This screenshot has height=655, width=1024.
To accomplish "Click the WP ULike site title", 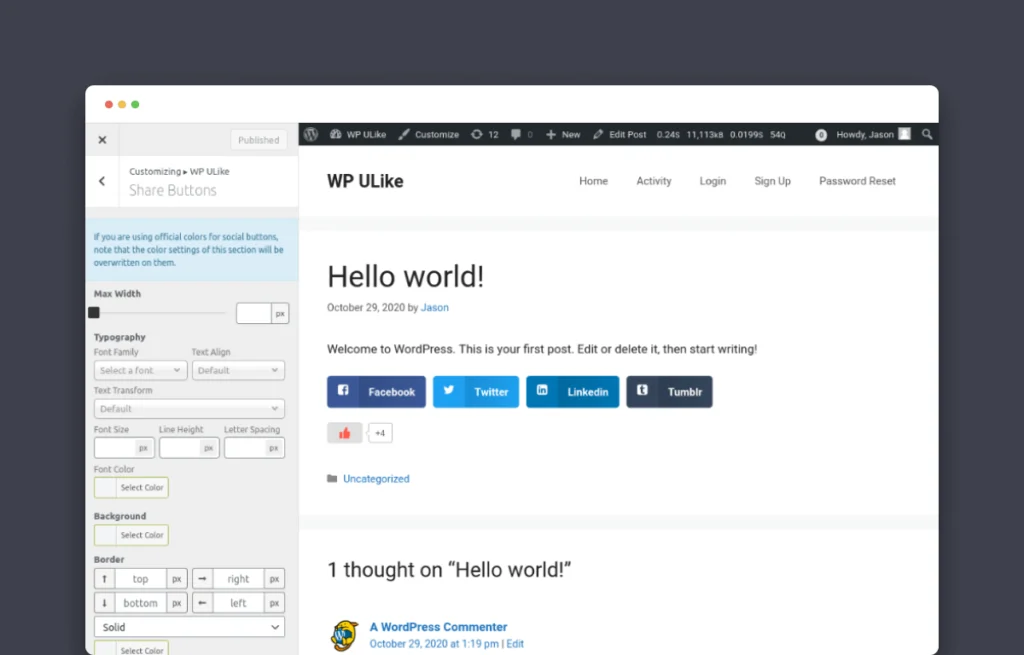I will (365, 181).
